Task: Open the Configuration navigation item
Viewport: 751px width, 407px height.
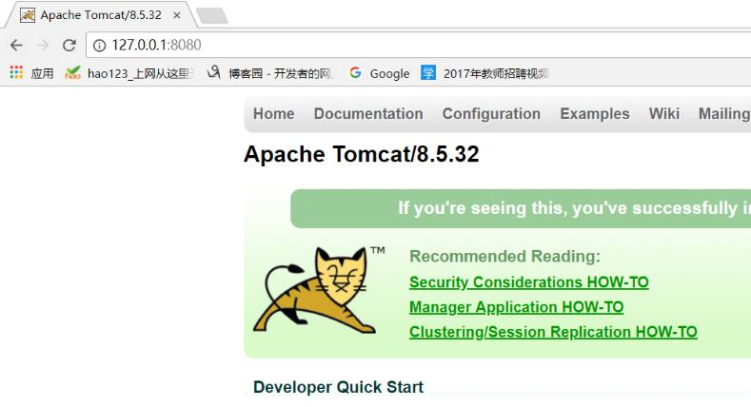Action: [x=491, y=114]
